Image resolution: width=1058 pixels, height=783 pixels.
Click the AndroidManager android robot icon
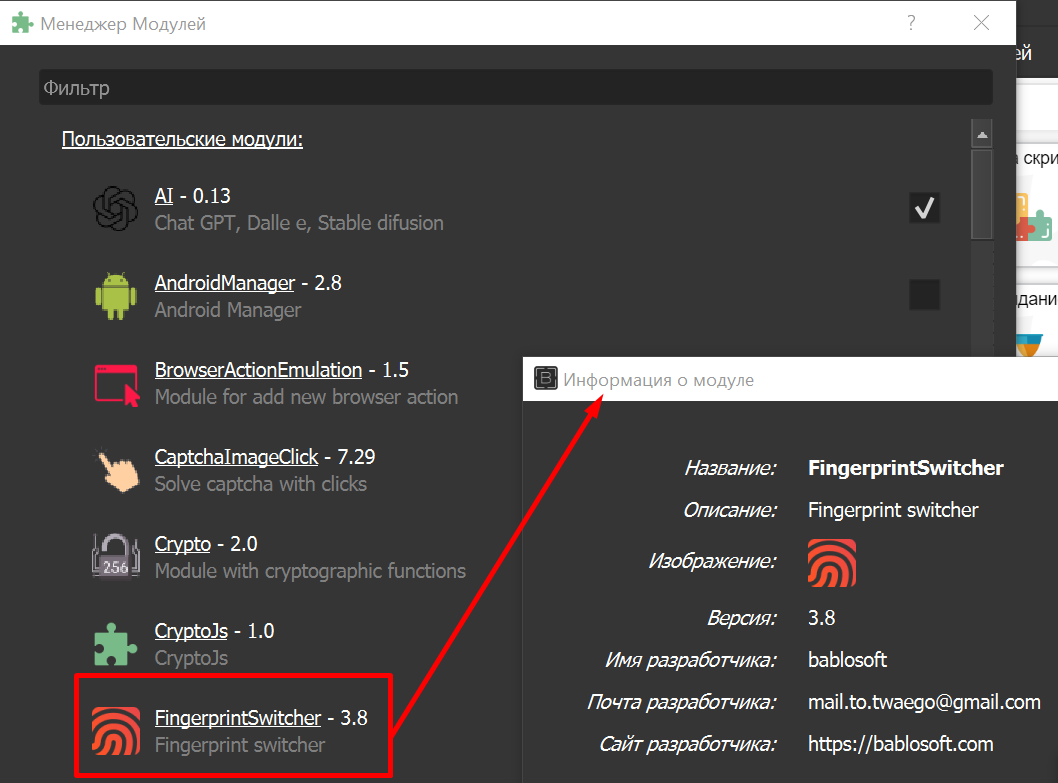click(115, 296)
